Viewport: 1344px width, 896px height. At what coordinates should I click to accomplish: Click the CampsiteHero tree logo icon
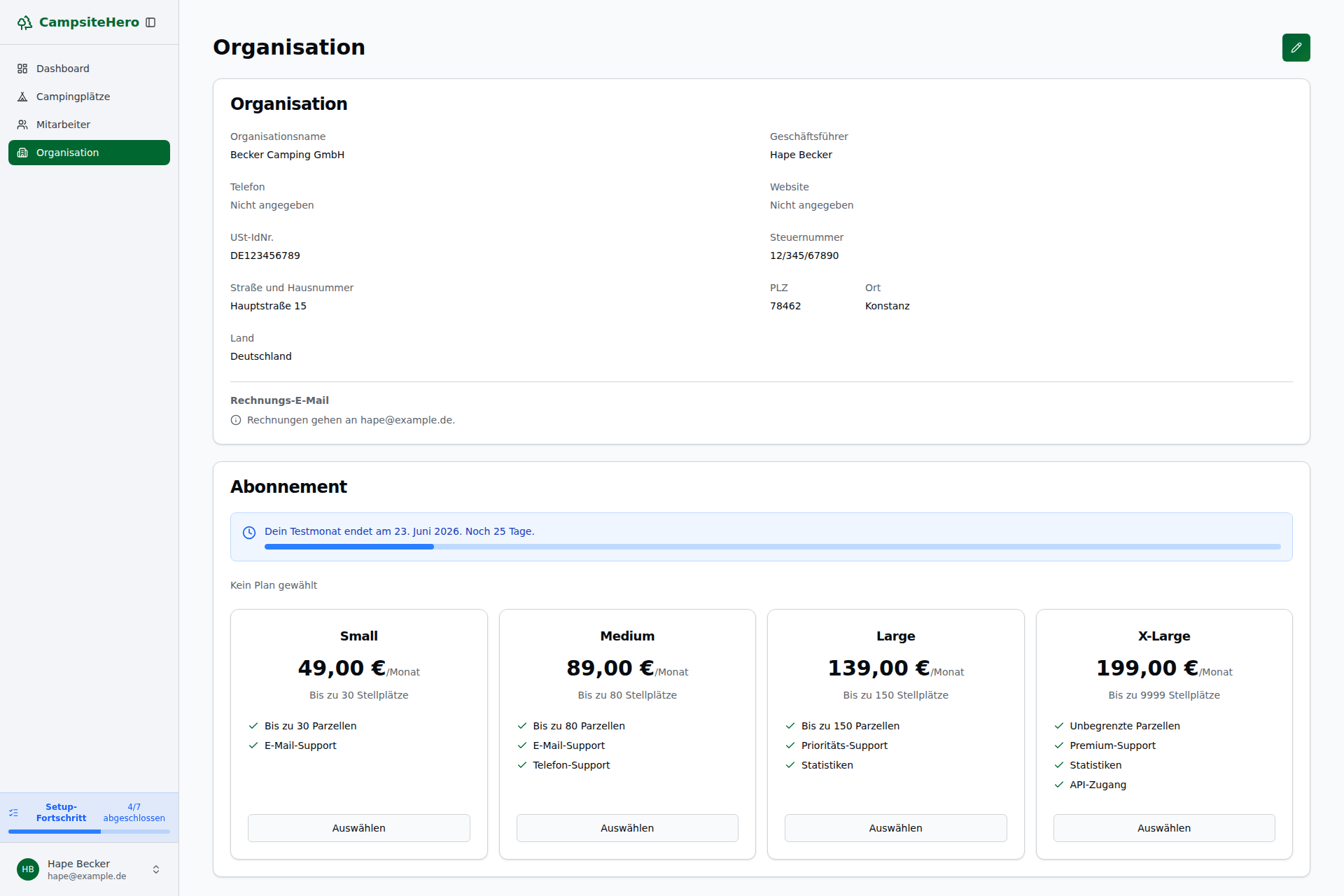point(24,22)
